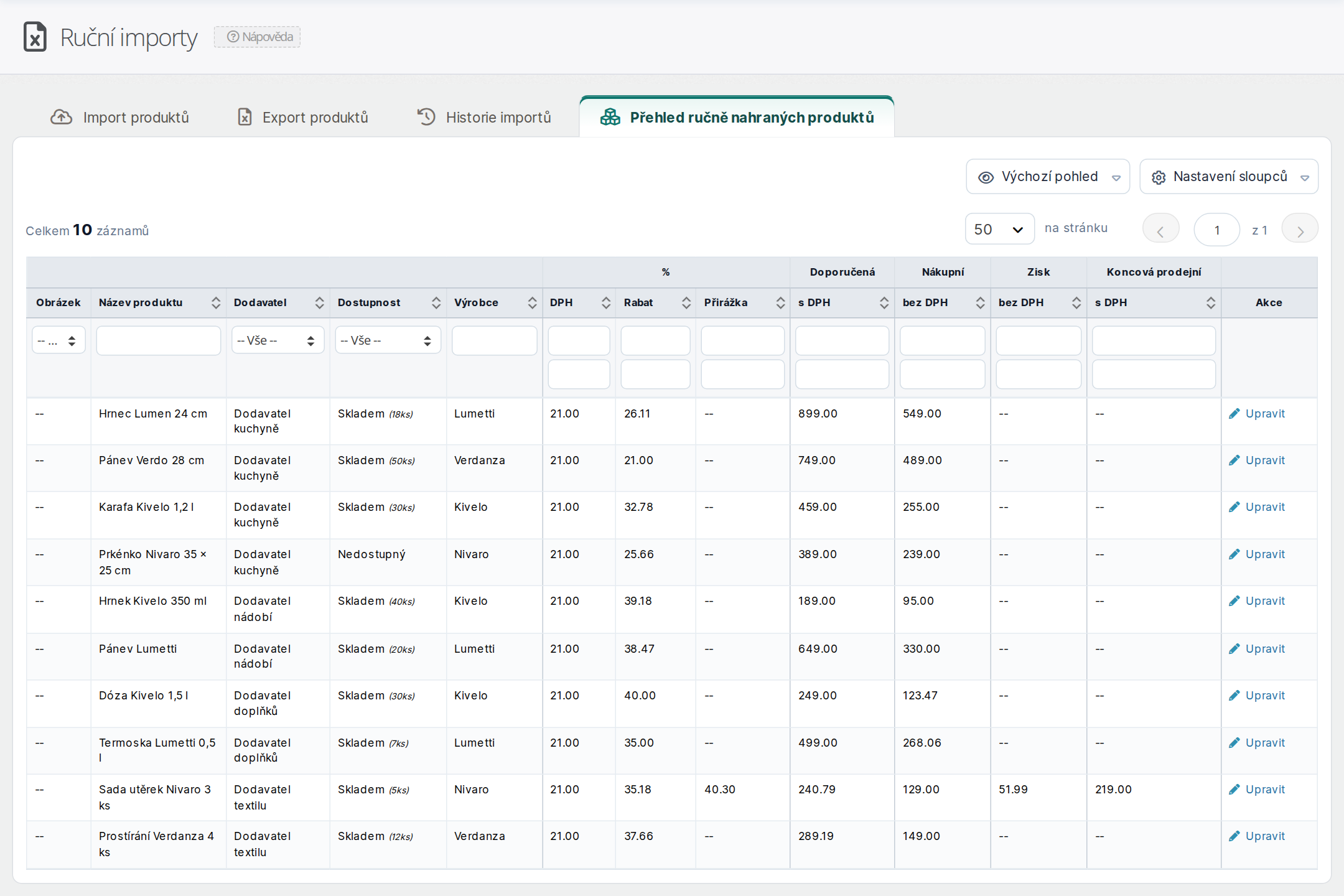Open the Dostupnost filter dropdown
Screen dimensions: 1344x896
(x=388, y=340)
